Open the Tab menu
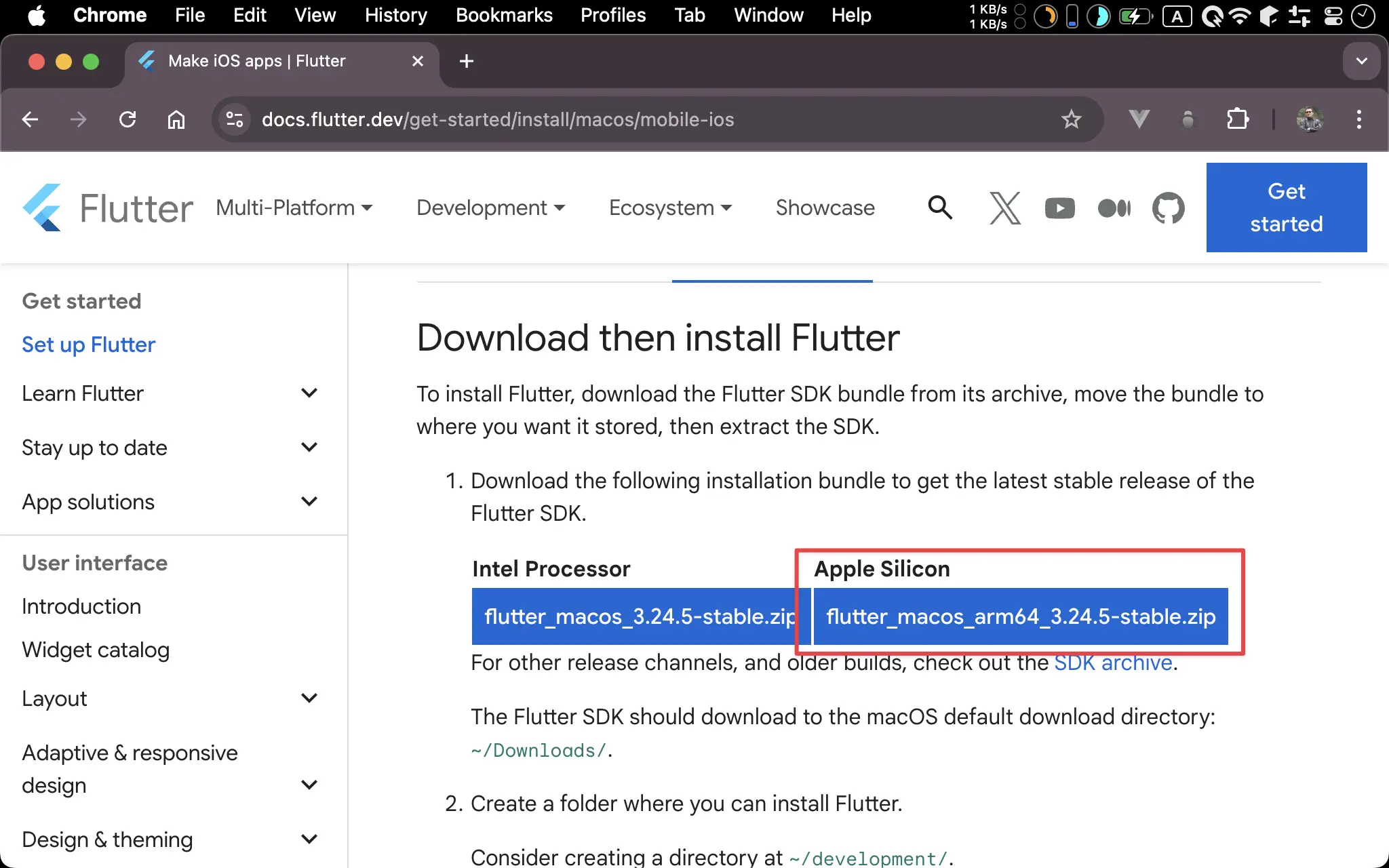 click(690, 15)
